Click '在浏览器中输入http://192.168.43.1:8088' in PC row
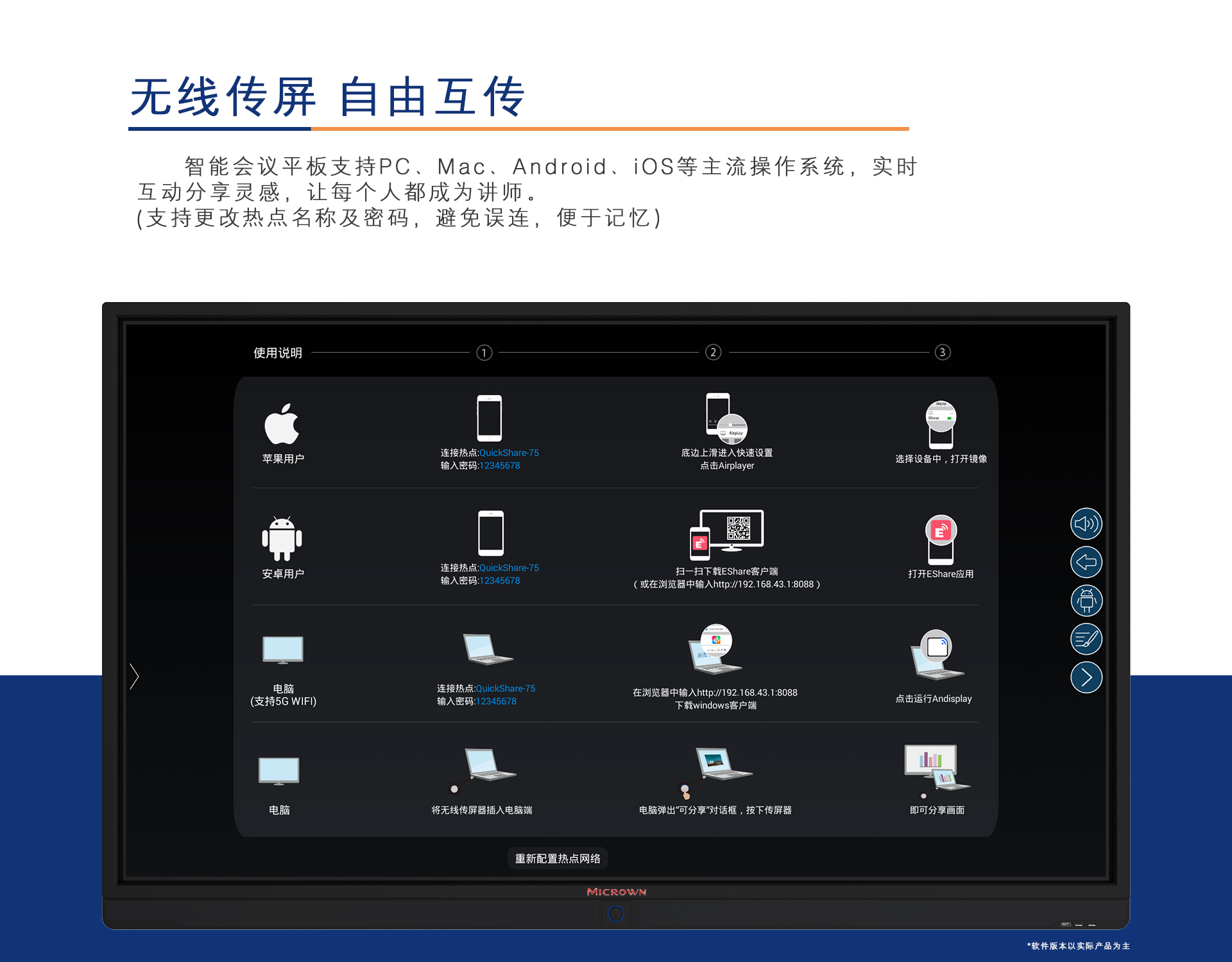This screenshot has width=1232, height=962. tap(715, 693)
